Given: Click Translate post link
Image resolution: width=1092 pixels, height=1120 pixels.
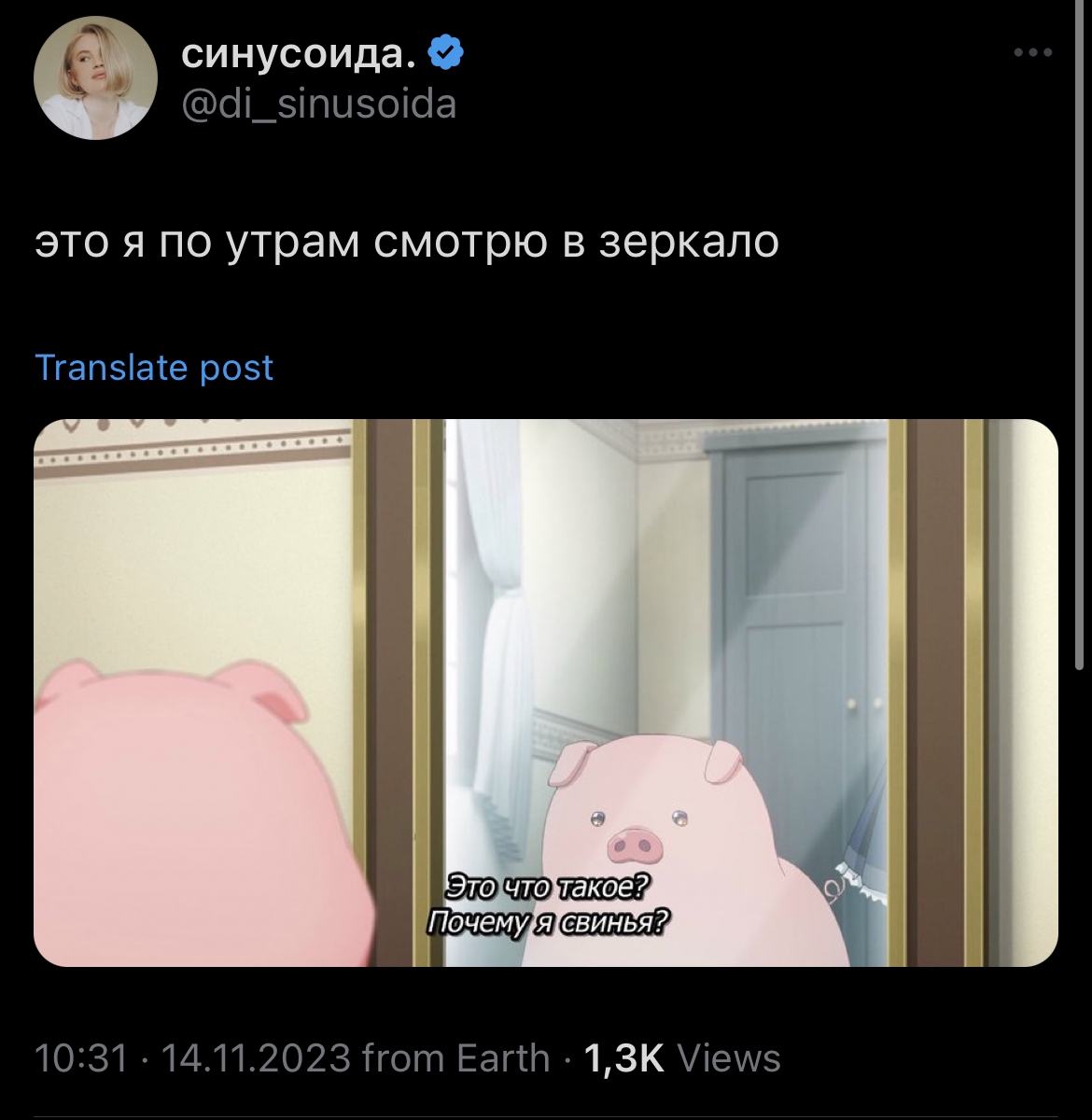Looking at the screenshot, I should coord(154,368).
